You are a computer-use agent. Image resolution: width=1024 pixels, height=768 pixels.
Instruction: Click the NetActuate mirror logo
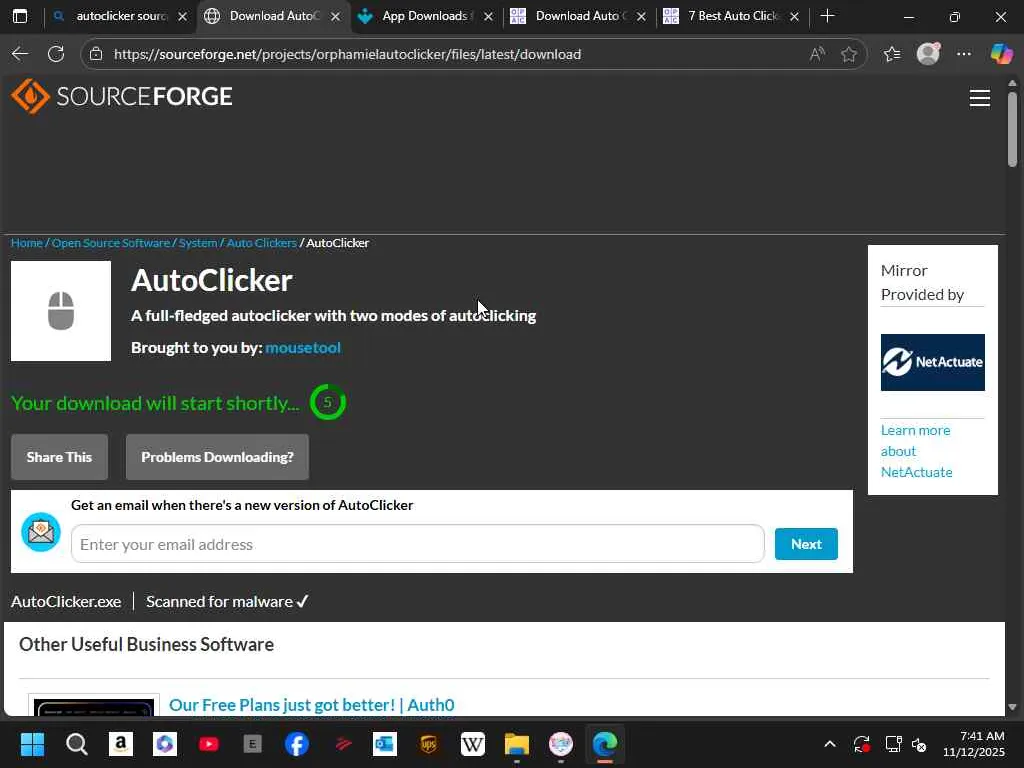click(x=933, y=362)
